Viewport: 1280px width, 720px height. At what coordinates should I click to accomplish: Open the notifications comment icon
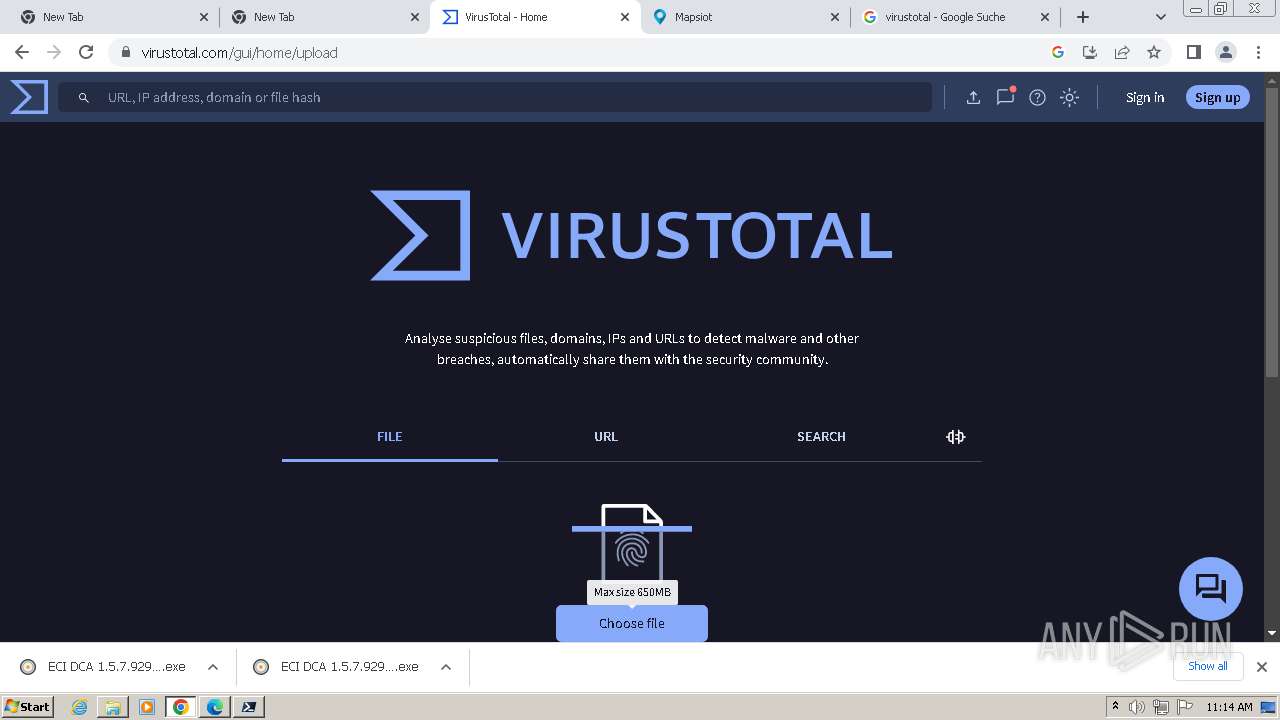(1005, 97)
